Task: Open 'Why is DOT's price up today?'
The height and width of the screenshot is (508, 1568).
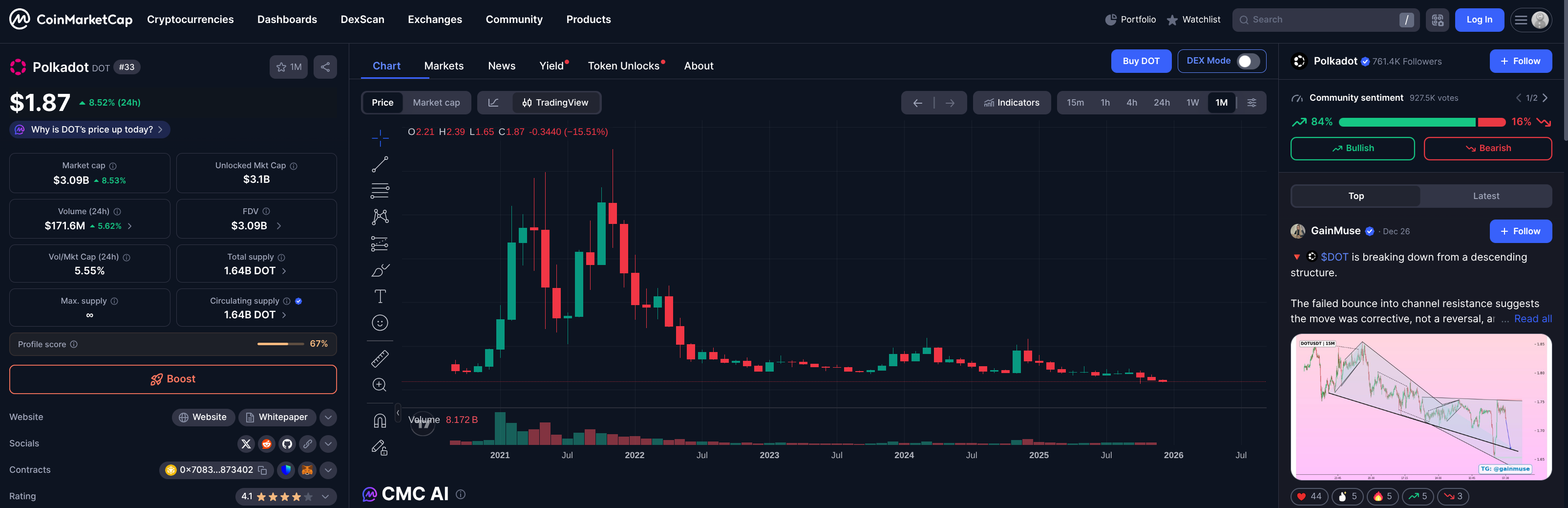Action: pyautogui.click(x=89, y=130)
